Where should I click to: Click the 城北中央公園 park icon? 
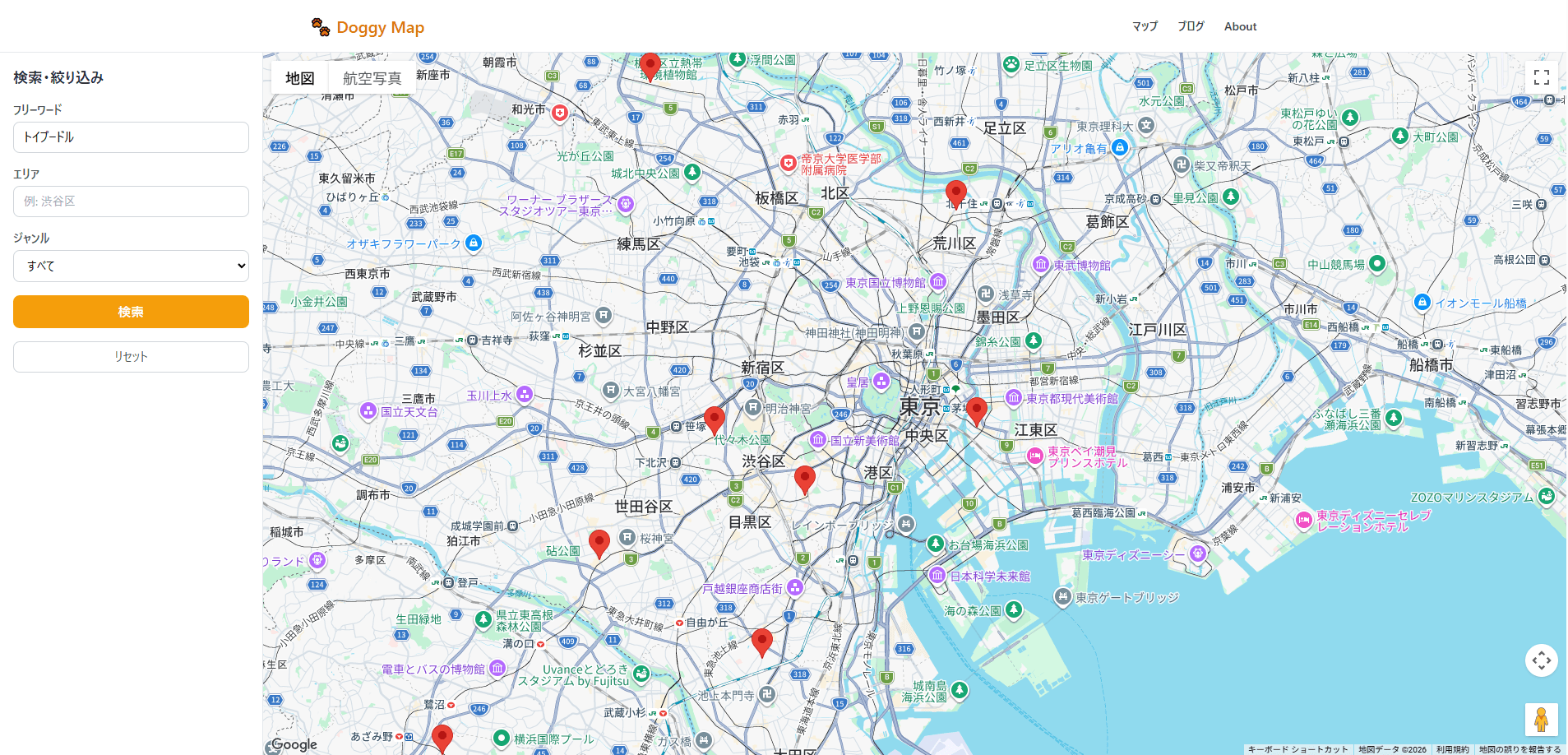pos(692,172)
